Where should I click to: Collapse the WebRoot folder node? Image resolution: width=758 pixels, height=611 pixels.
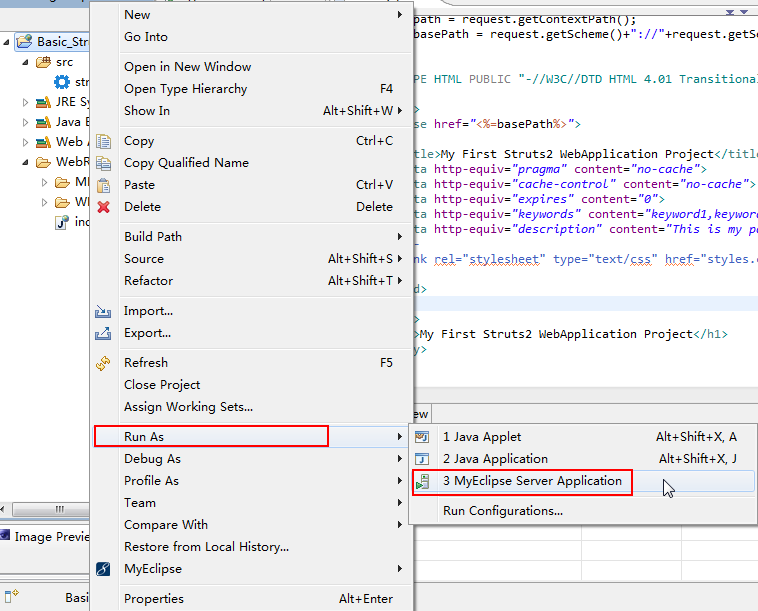[25, 162]
